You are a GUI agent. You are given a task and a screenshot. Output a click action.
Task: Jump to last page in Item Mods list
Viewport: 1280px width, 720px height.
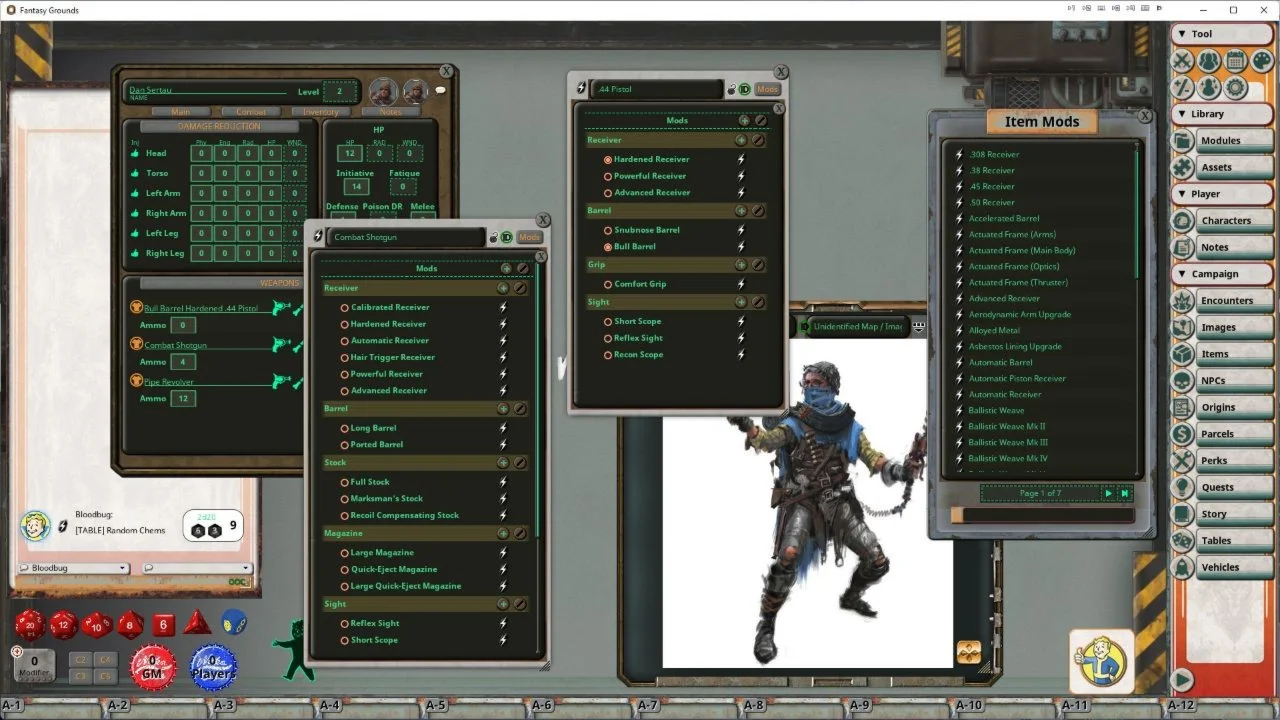pos(1125,493)
